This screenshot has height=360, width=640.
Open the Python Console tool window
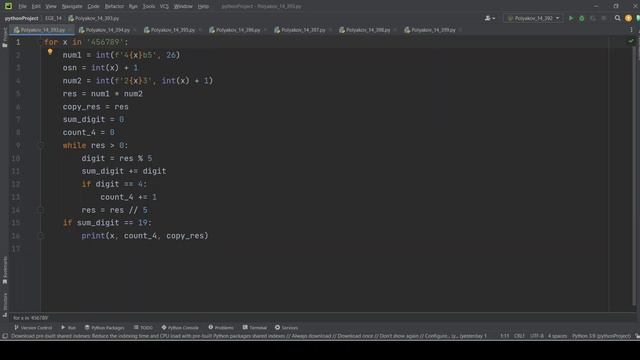(x=180, y=328)
